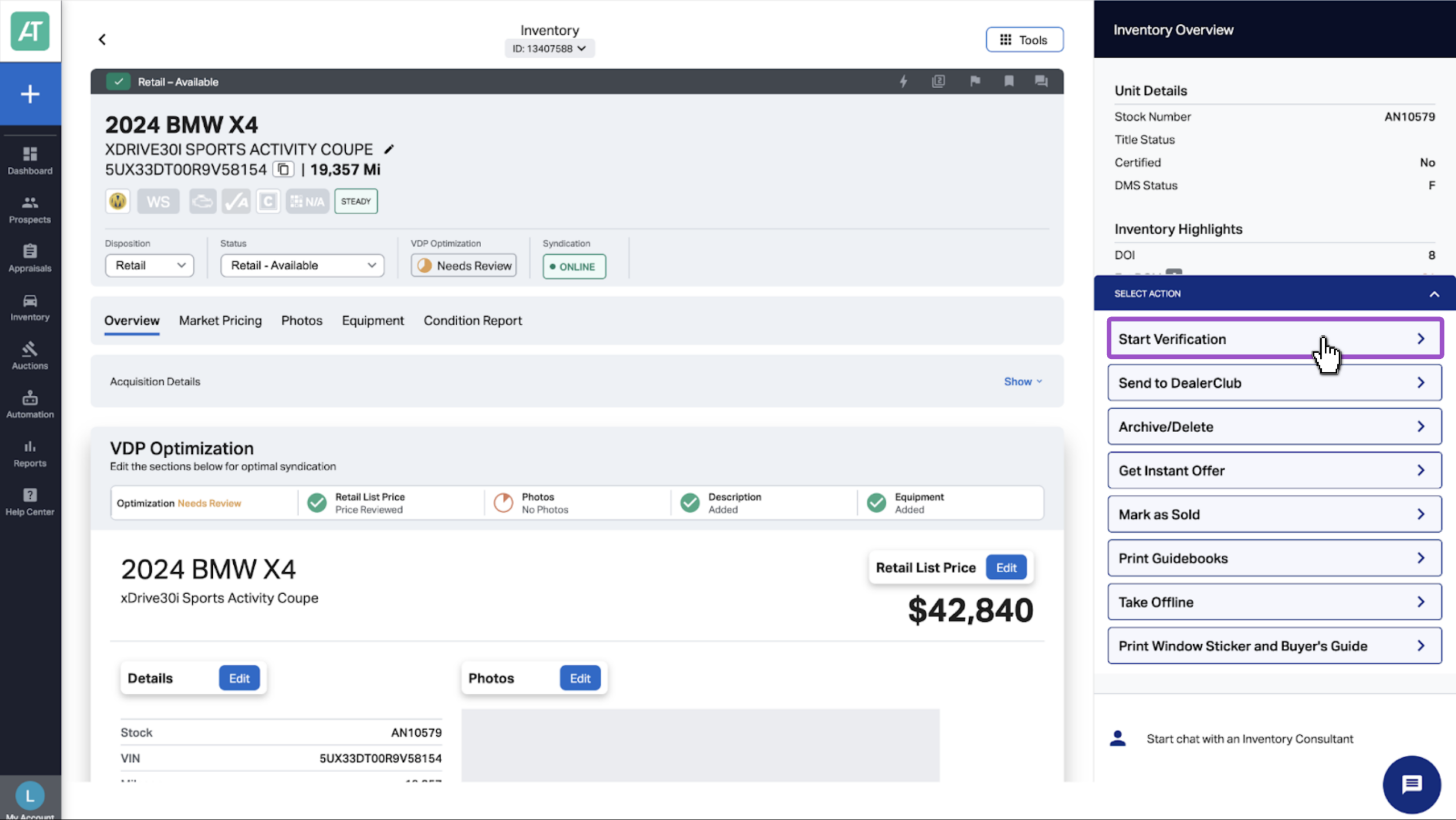This screenshot has height=820, width=1456.
Task: Copy the VIN with the copy icon
Action: coord(283,169)
